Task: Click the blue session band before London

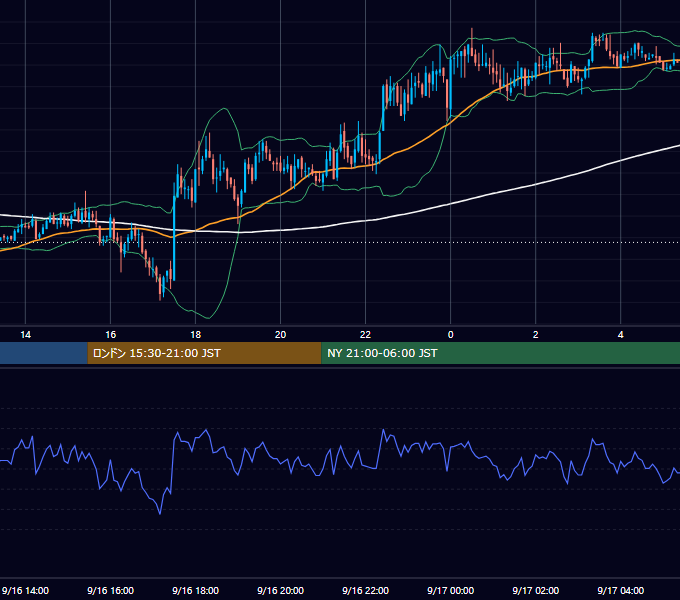Action: coord(44,353)
